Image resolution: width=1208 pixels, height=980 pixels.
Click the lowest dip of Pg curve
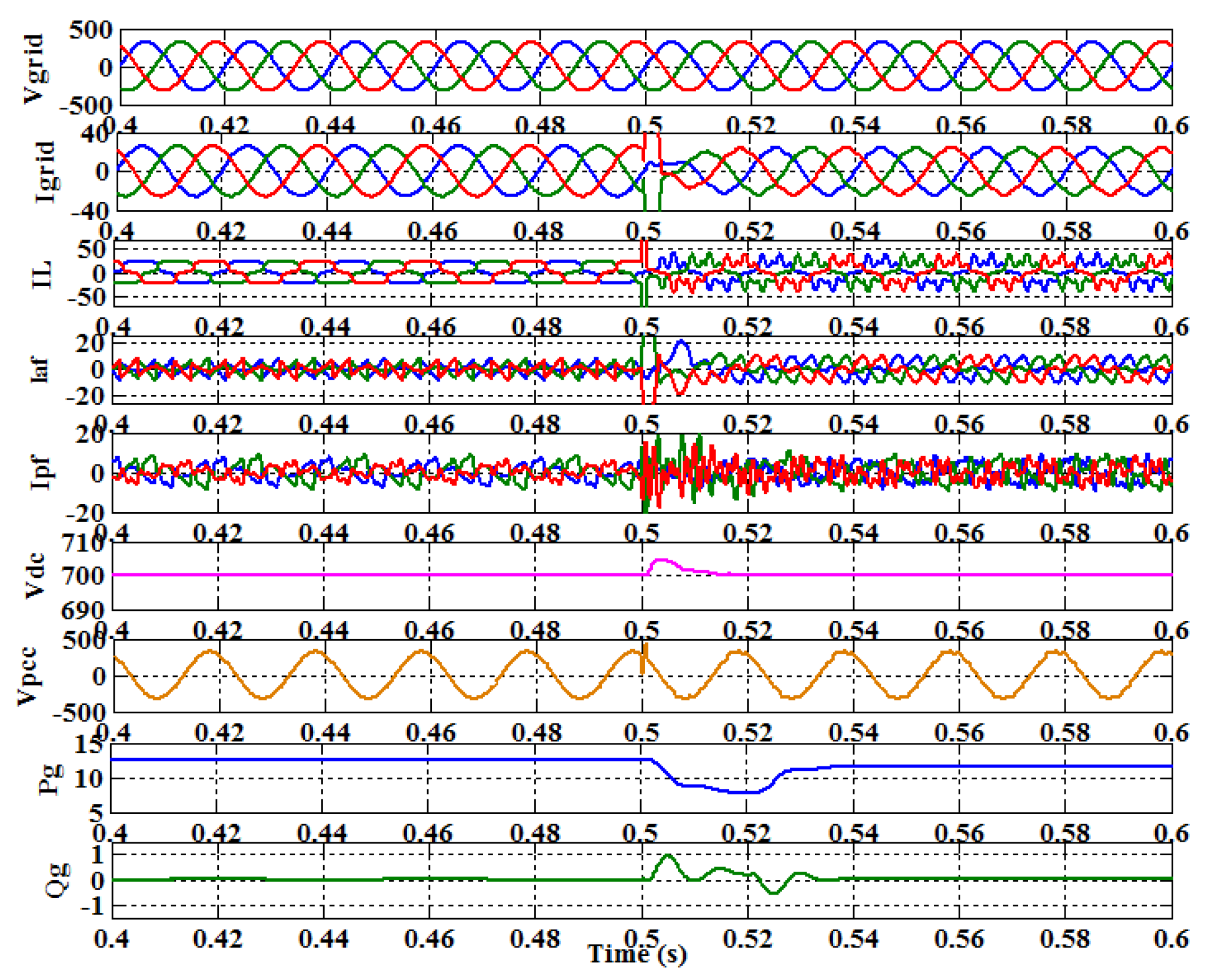pos(743,792)
